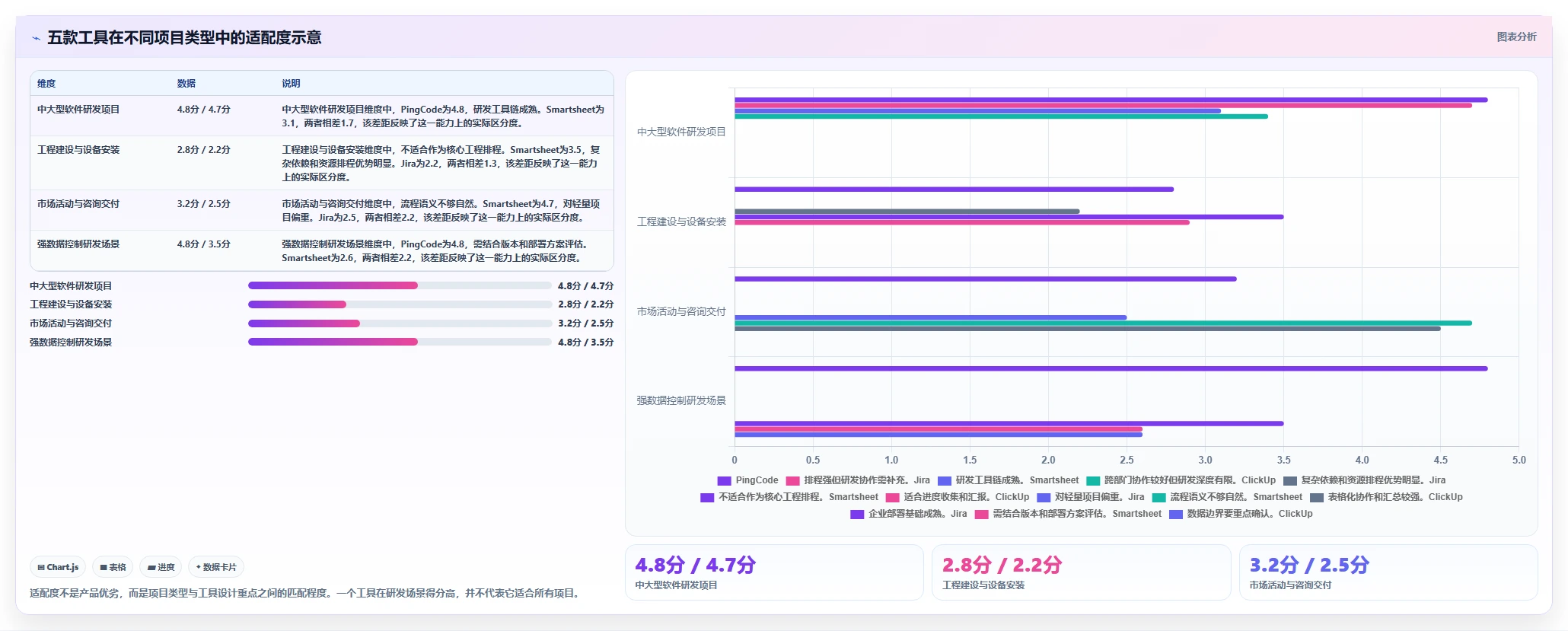The height and width of the screenshot is (631, 1568).
Task: Click the Chart.js tag chip
Action: (58, 567)
